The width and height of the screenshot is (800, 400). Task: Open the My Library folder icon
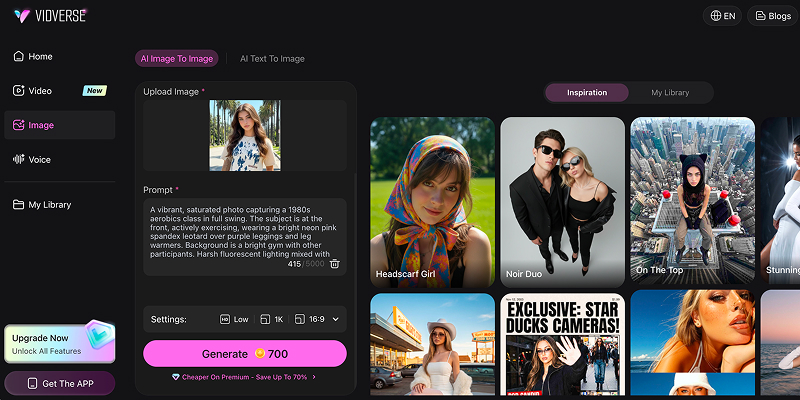click(18, 205)
